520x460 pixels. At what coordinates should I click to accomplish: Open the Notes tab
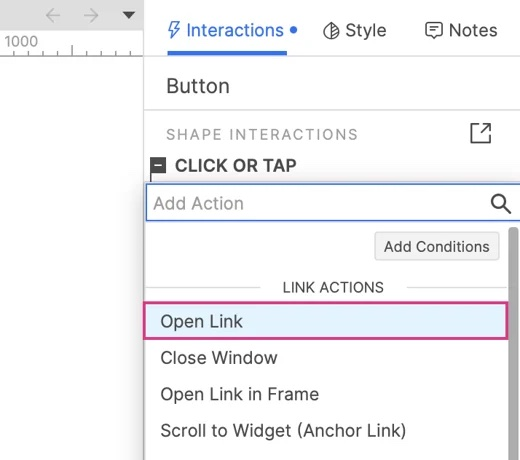(x=461, y=30)
